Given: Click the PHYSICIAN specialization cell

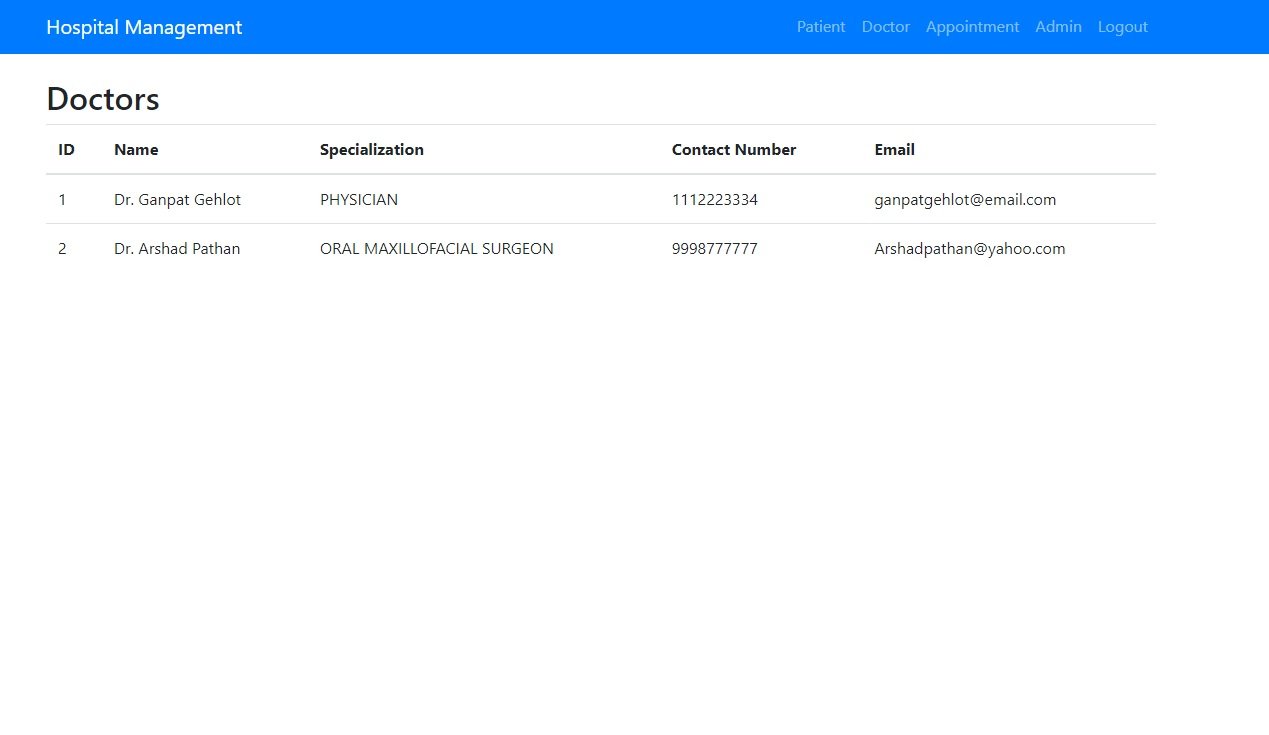Looking at the screenshot, I should [358, 200].
